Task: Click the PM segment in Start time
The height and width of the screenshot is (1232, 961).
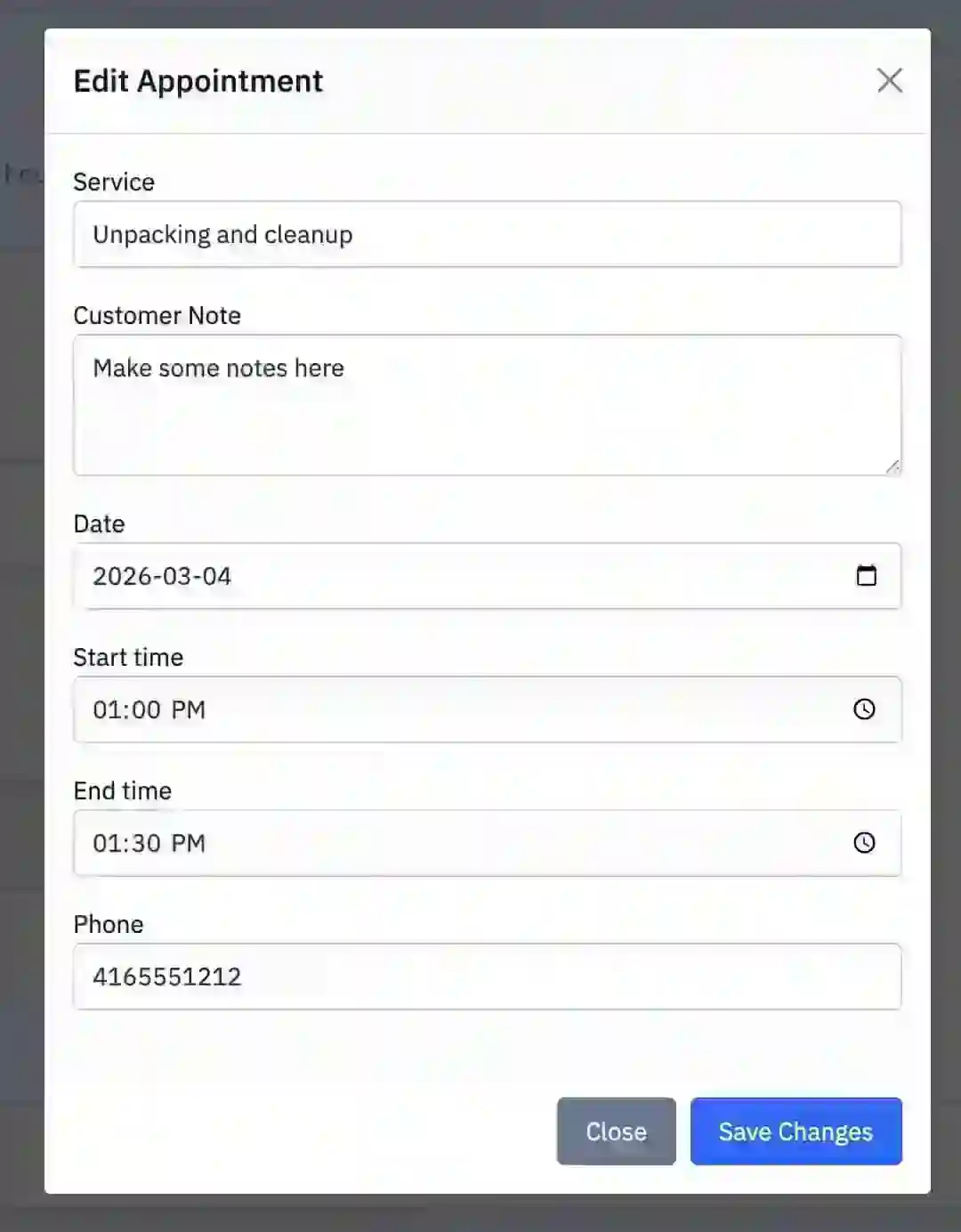Action: 188,709
